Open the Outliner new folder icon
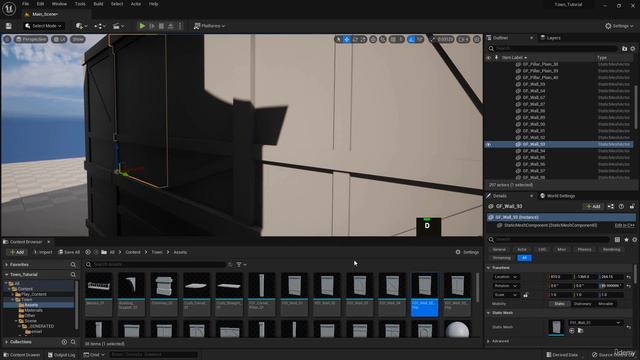Image resolution: width=640 pixels, height=360 pixels. (x=624, y=48)
